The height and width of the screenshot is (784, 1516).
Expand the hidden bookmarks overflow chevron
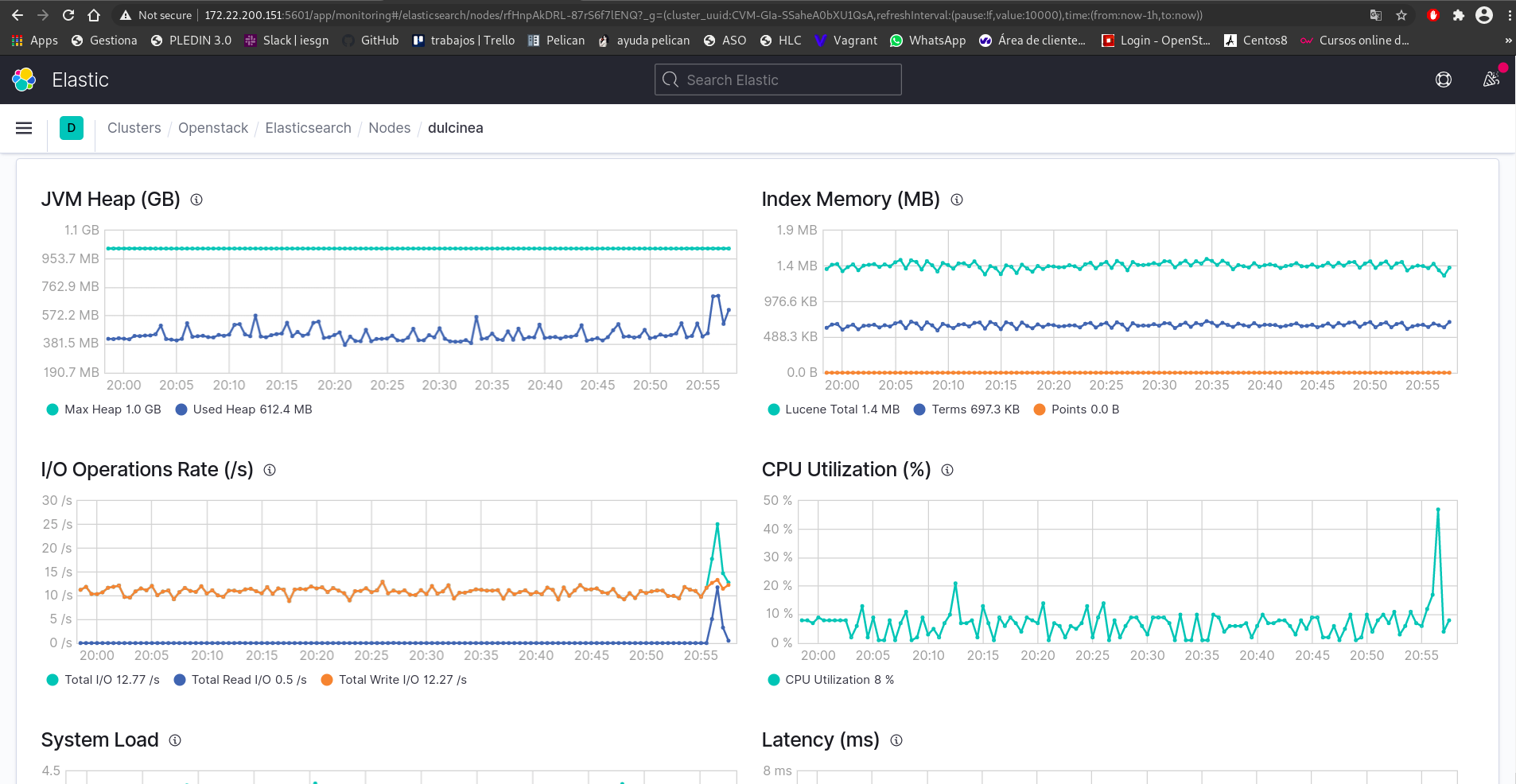(1508, 41)
